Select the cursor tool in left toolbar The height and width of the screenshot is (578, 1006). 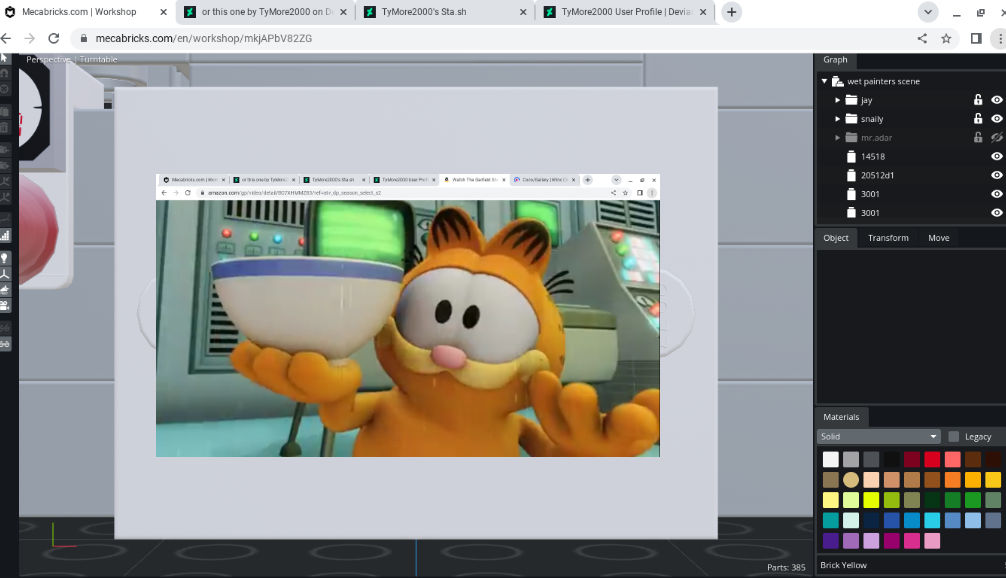(4, 58)
